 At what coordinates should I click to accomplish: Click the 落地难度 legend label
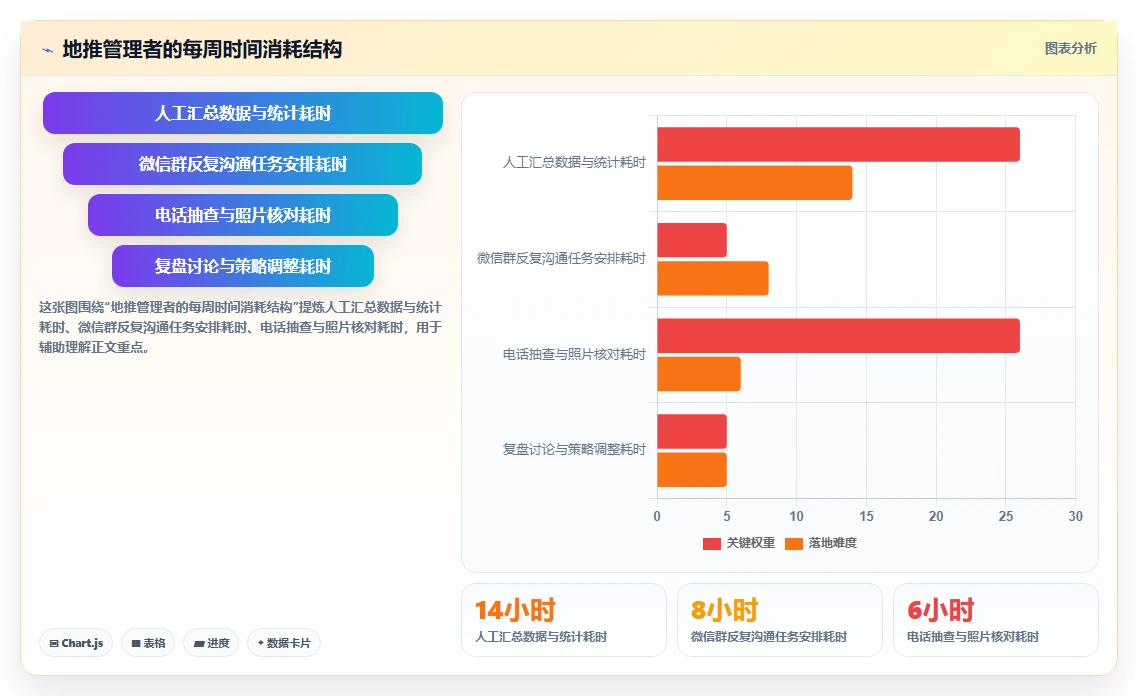(x=833, y=543)
